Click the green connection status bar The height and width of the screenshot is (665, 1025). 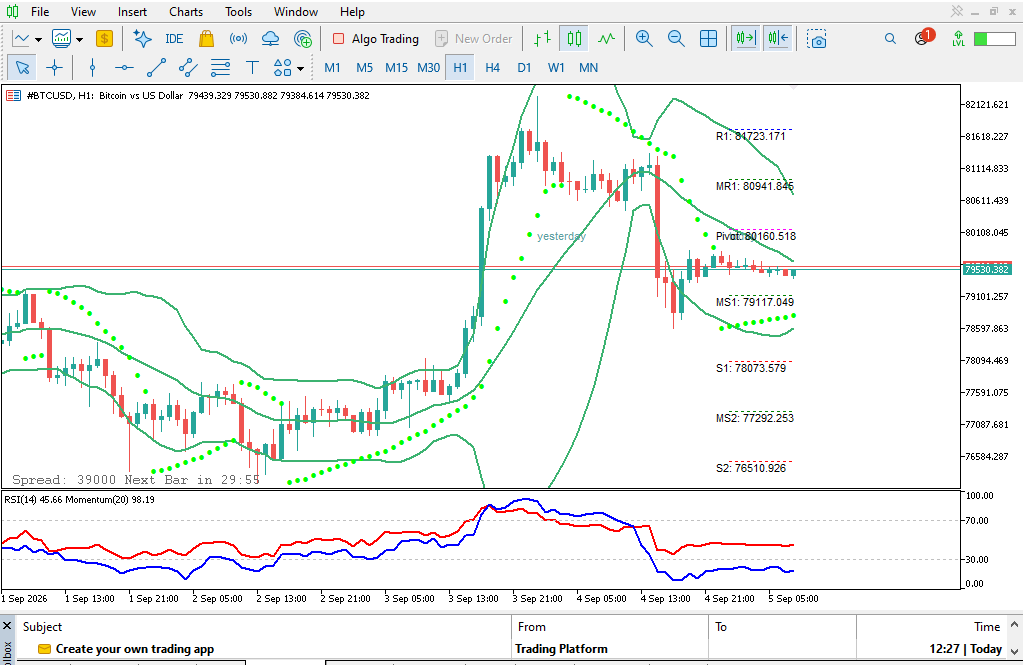[994, 39]
